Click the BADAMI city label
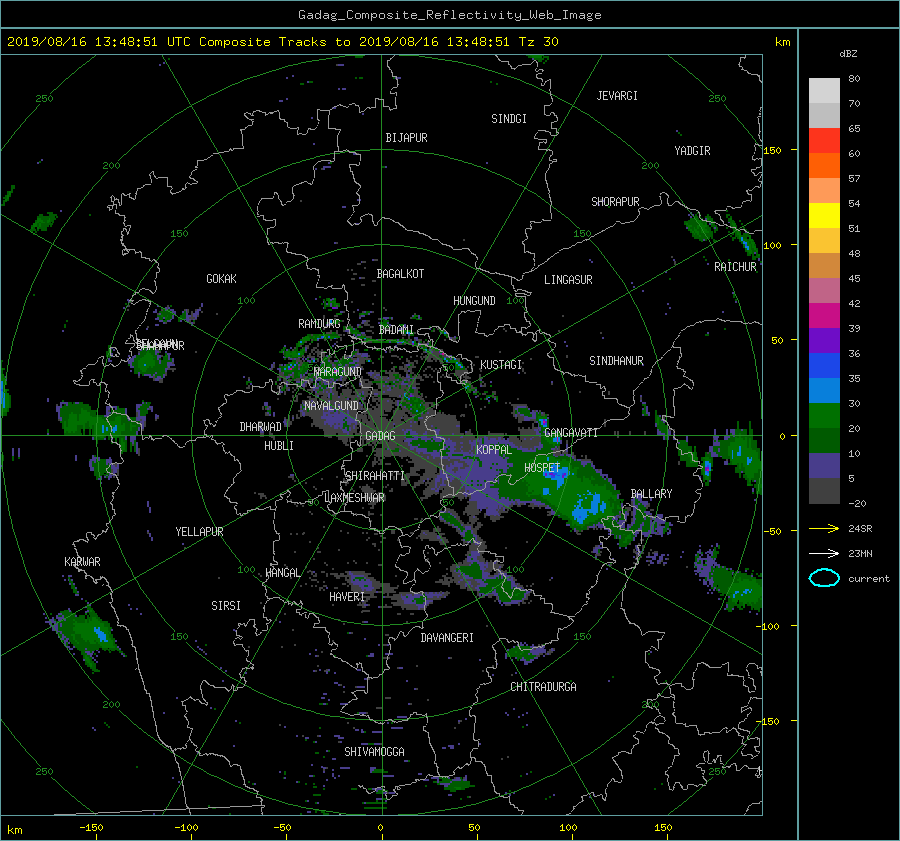The image size is (900, 841). (396, 330)
